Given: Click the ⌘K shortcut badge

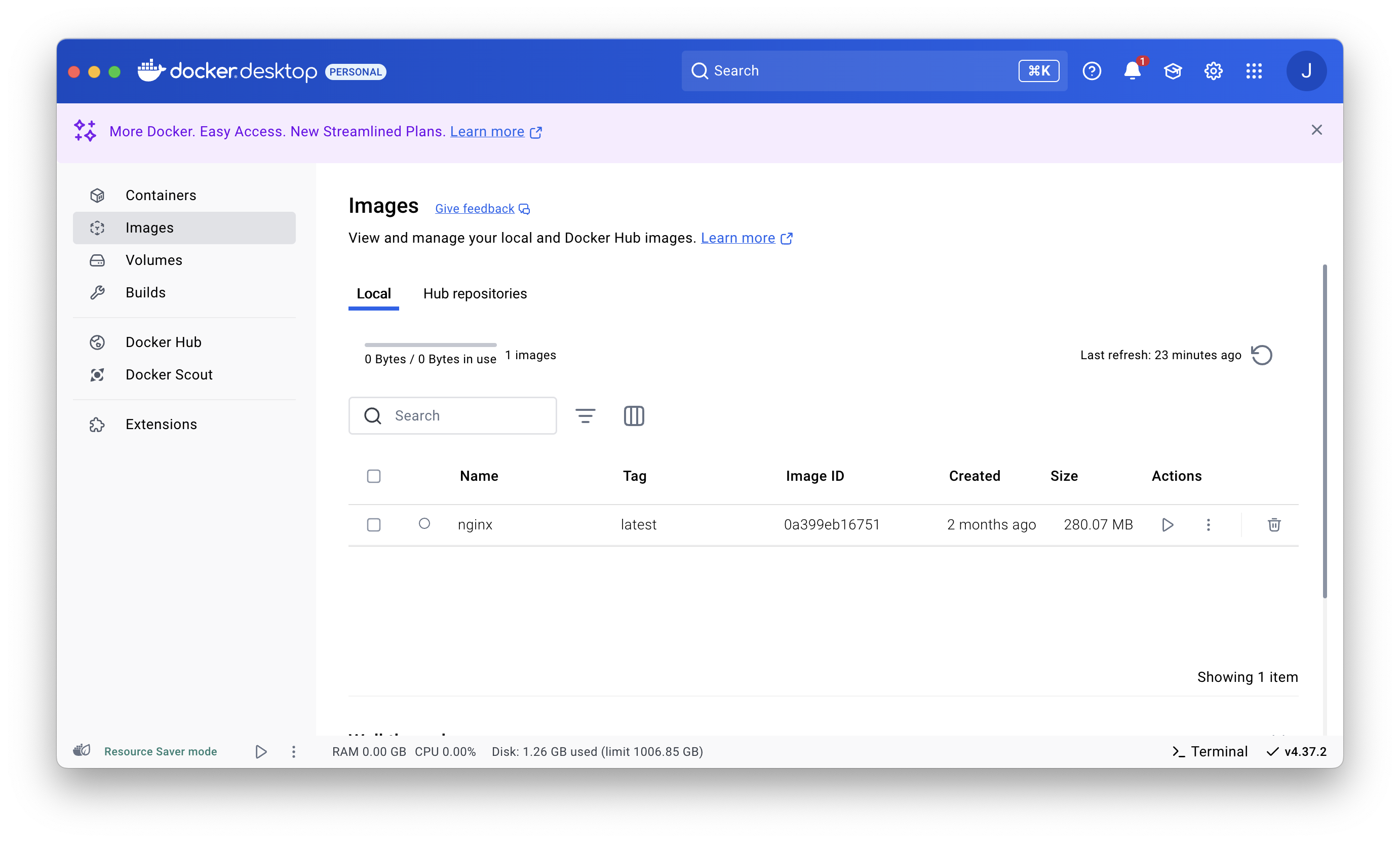Looking at the screenshot, I should coord(1039,71).
